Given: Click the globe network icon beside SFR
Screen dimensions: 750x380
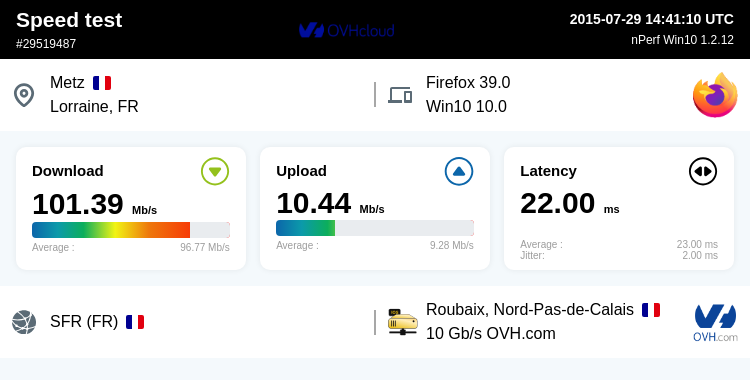Looking at the screenshot, I should point(24,322).
